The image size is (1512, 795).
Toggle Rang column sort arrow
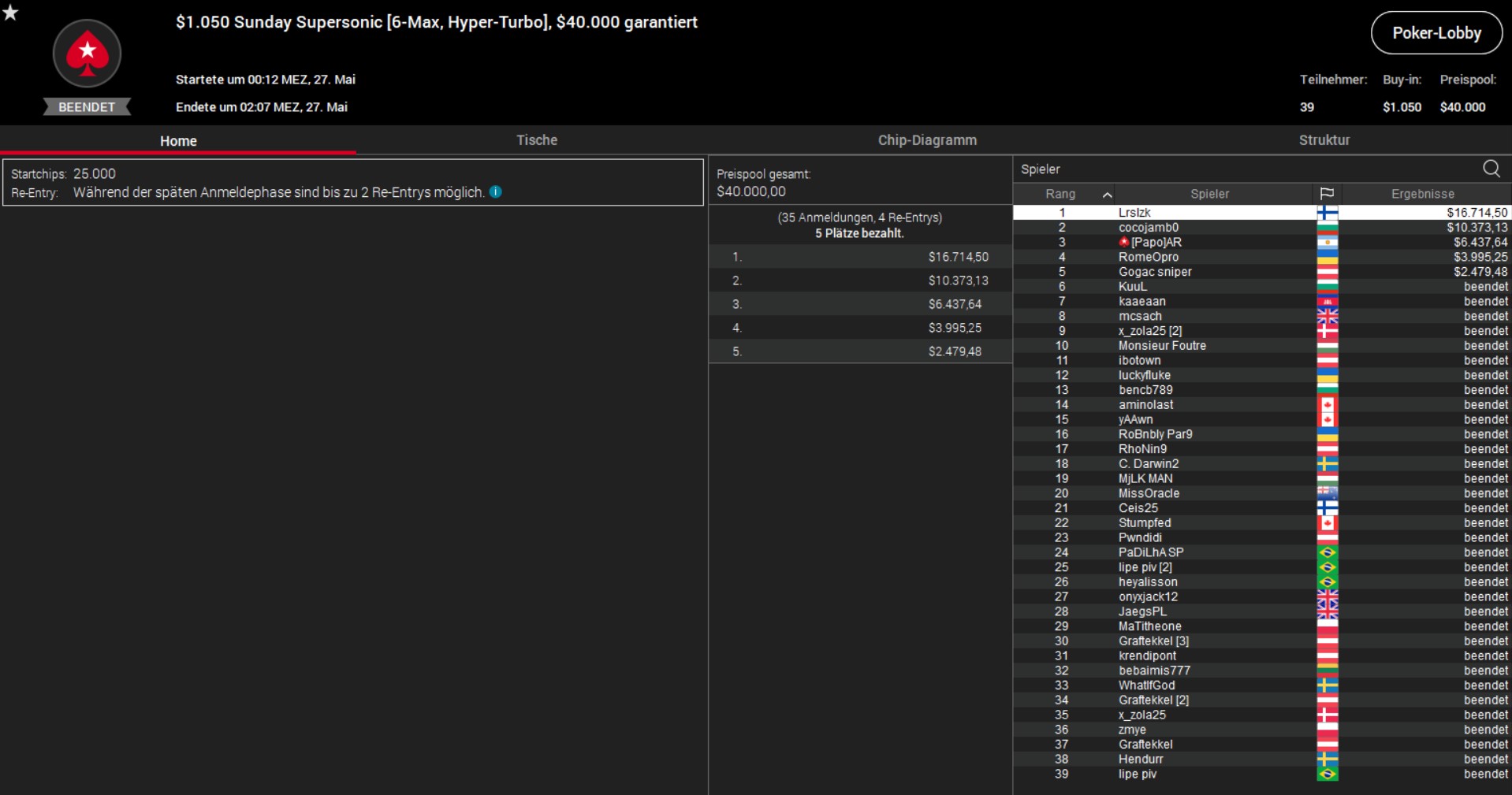coord(1107,195)
